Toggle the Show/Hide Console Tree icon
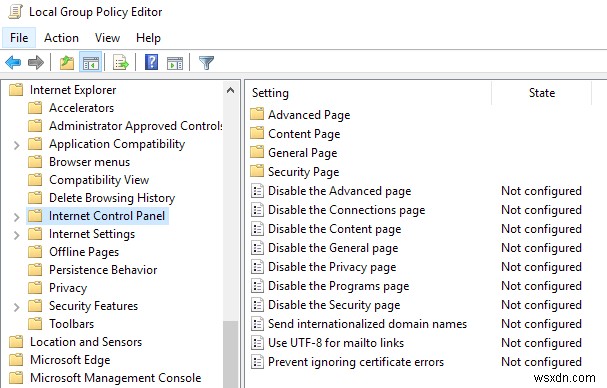 click(91, 62)
